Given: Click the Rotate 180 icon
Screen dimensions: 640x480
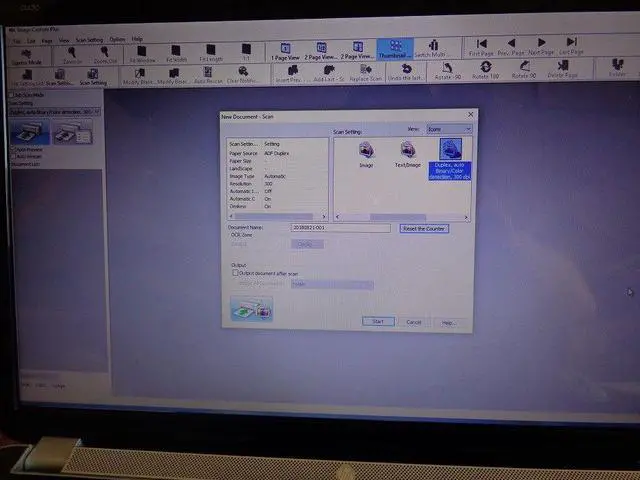Looking at the screenshot, I should 485,70.
